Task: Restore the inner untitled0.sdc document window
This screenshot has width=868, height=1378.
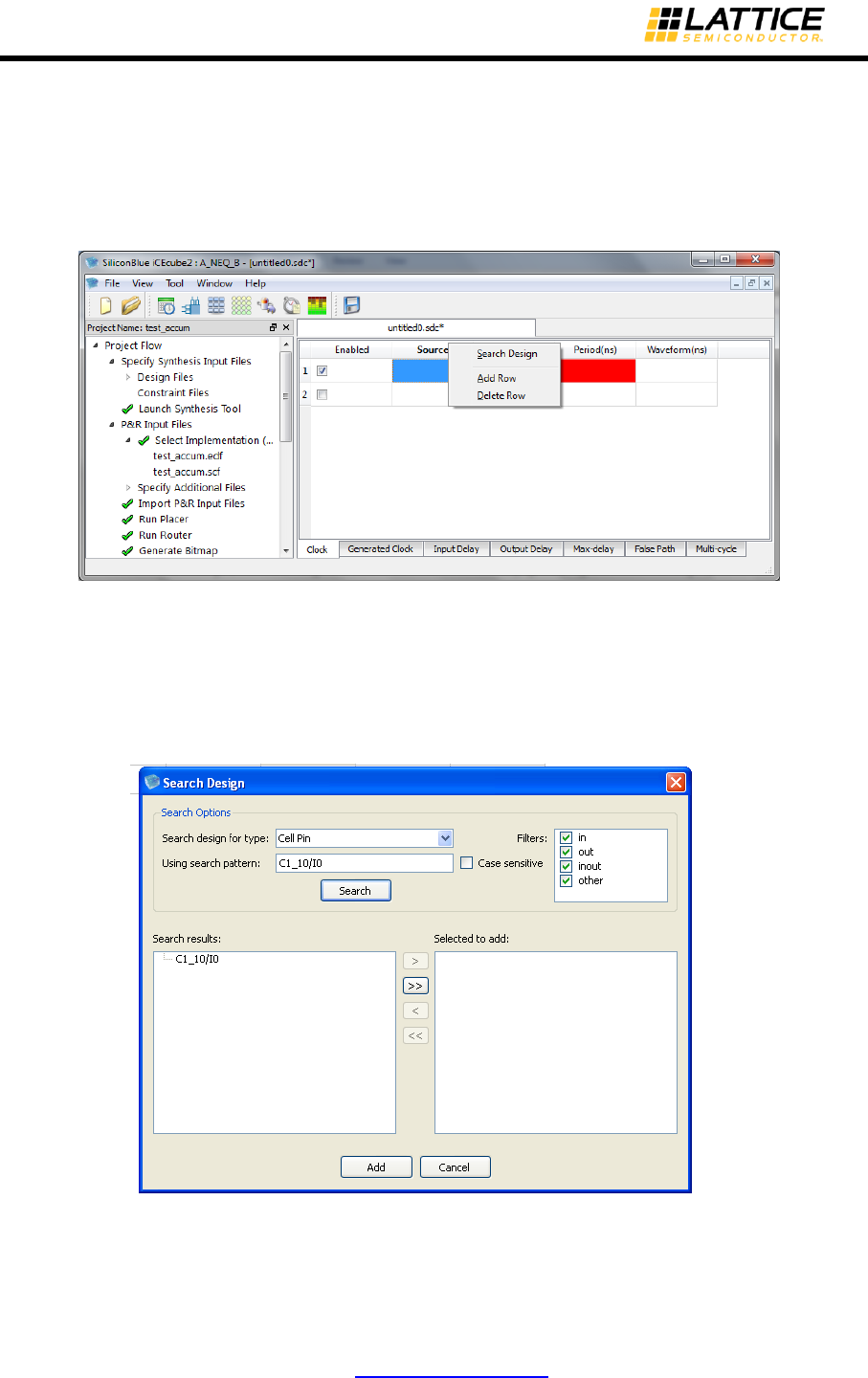Action: (751, 283)
